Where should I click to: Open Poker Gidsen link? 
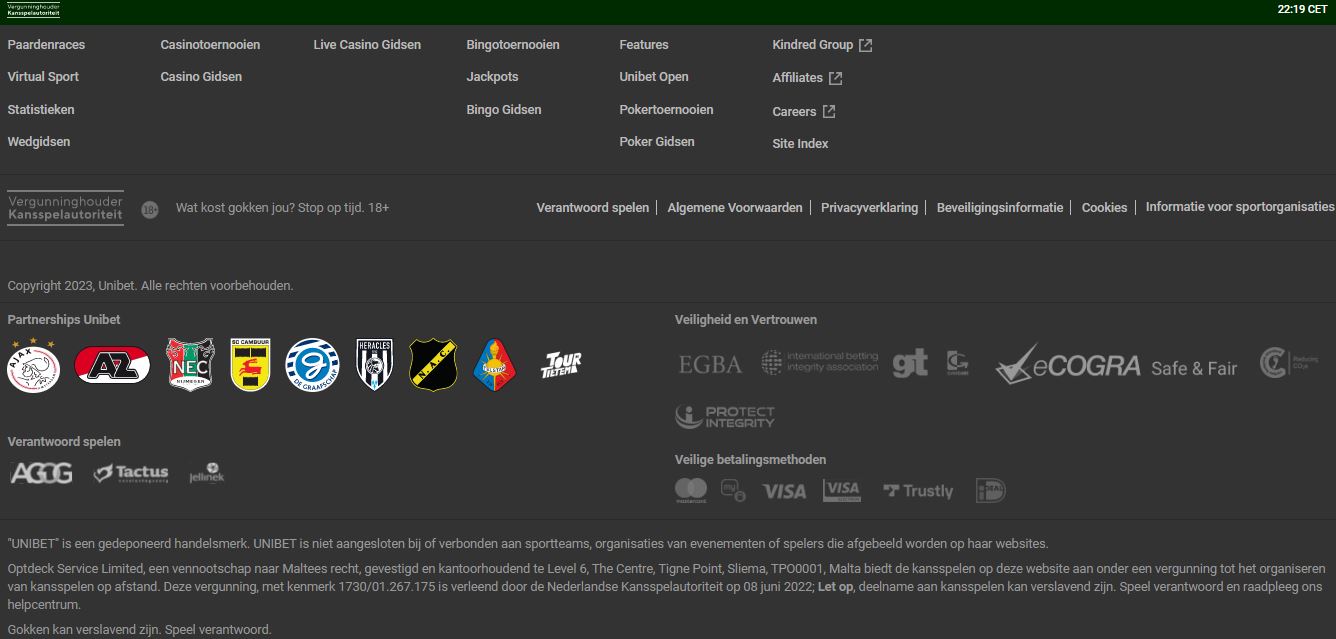[657, 142]
